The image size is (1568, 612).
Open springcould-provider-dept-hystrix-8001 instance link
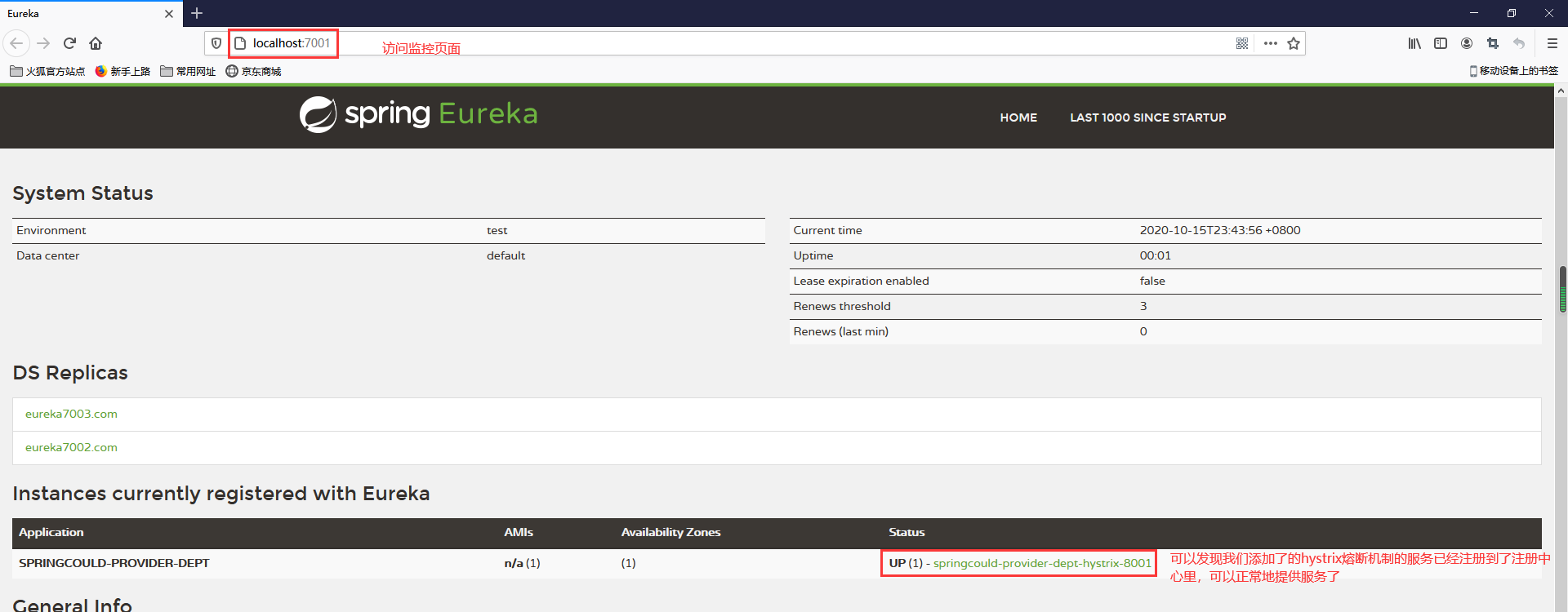point(1042,563)
